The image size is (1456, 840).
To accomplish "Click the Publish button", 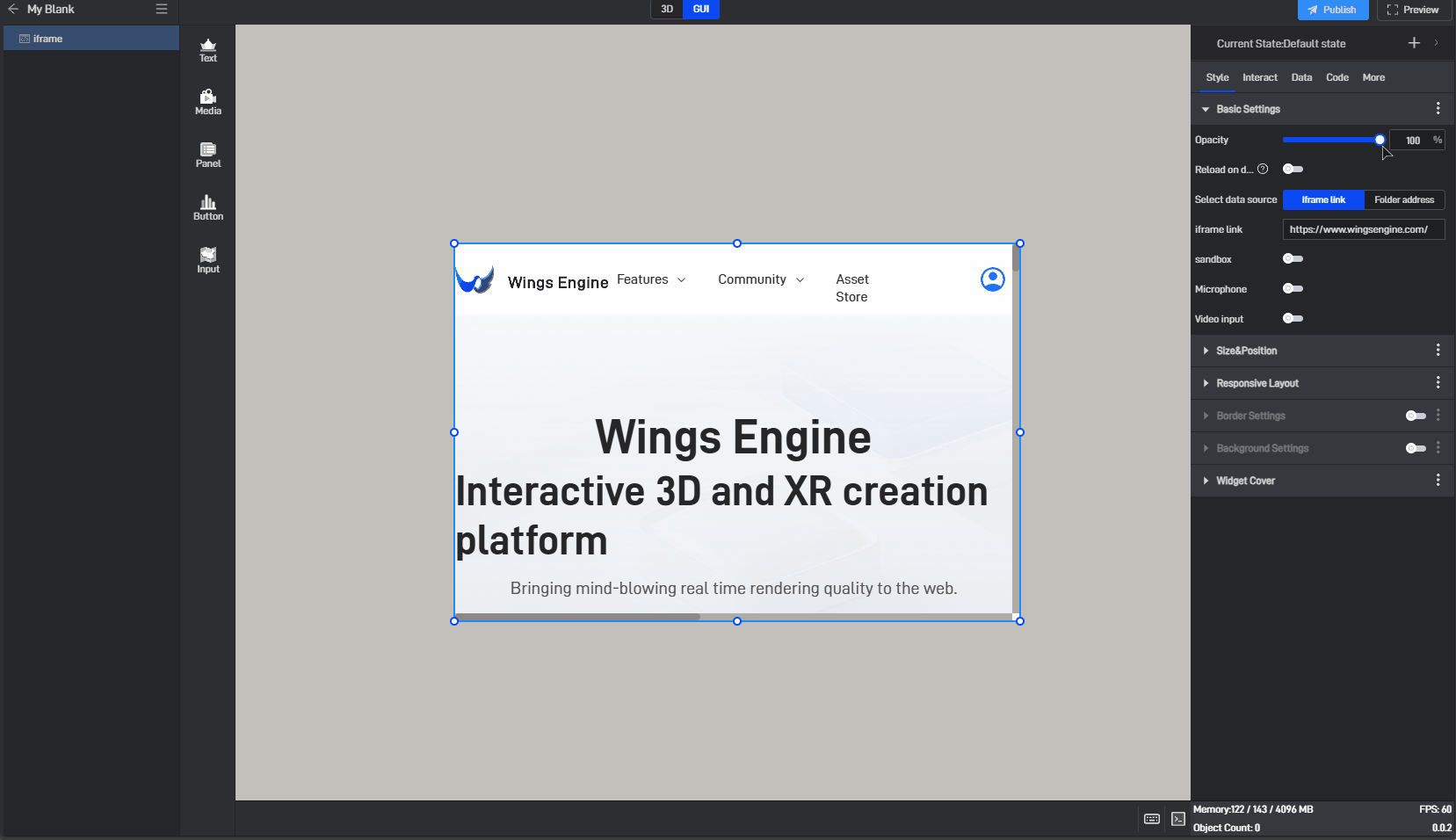I will click(x=1333, y=10).
